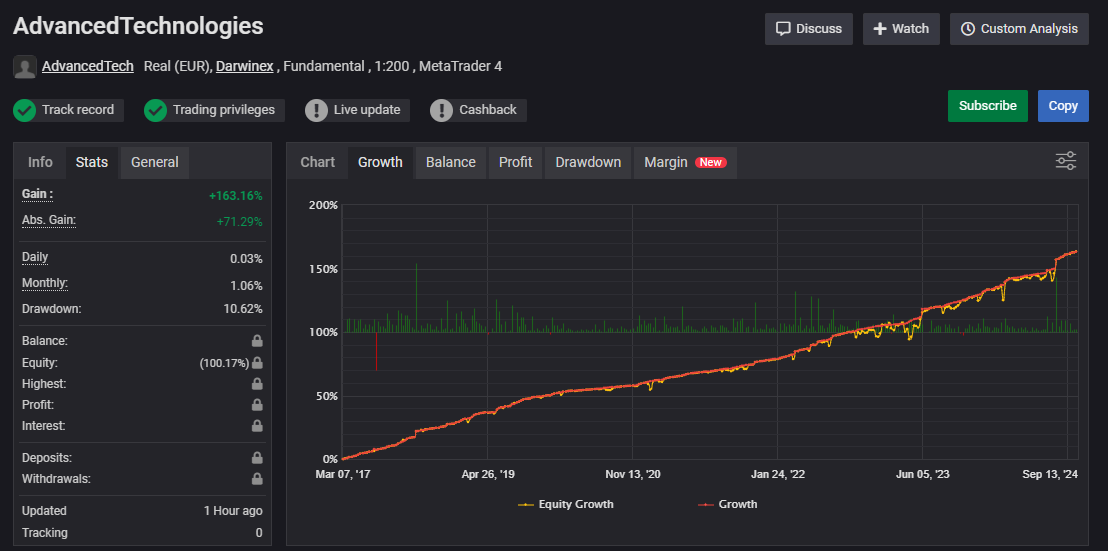Click the AdvancedTech user avatar icon
The width and height of the screenshot is (1108, 551).
[x=25, y=67]
